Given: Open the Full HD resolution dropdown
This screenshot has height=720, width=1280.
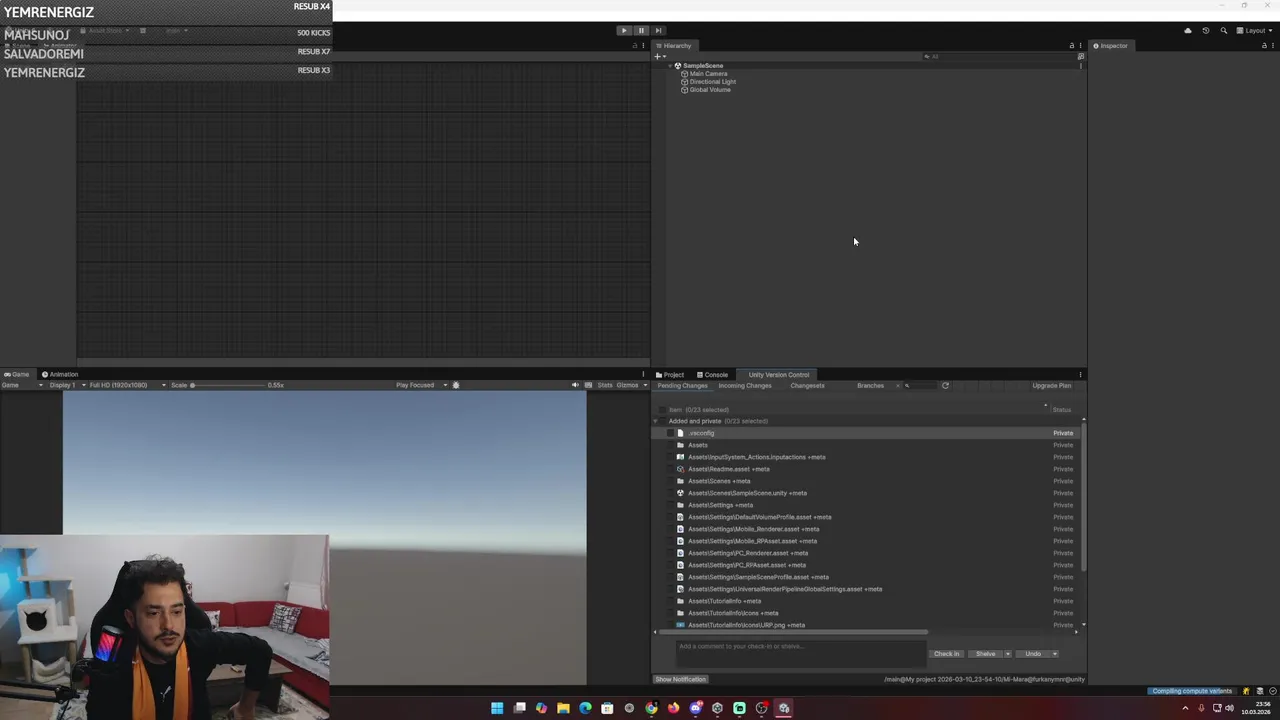Looking at the screenshot, I should click(x=126, y=385).
